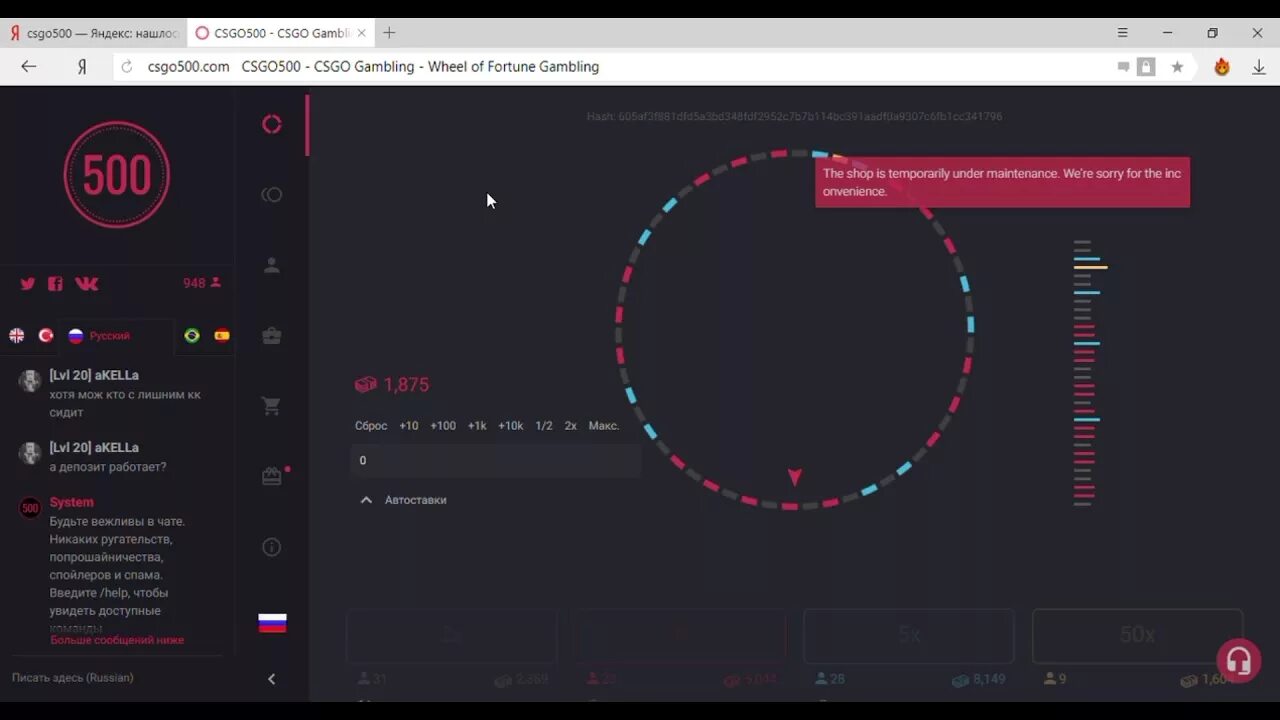This screenshot has width=1280, height=720.
Task: Switch chat to the Brazilian flag room
Action: (192, 336)
